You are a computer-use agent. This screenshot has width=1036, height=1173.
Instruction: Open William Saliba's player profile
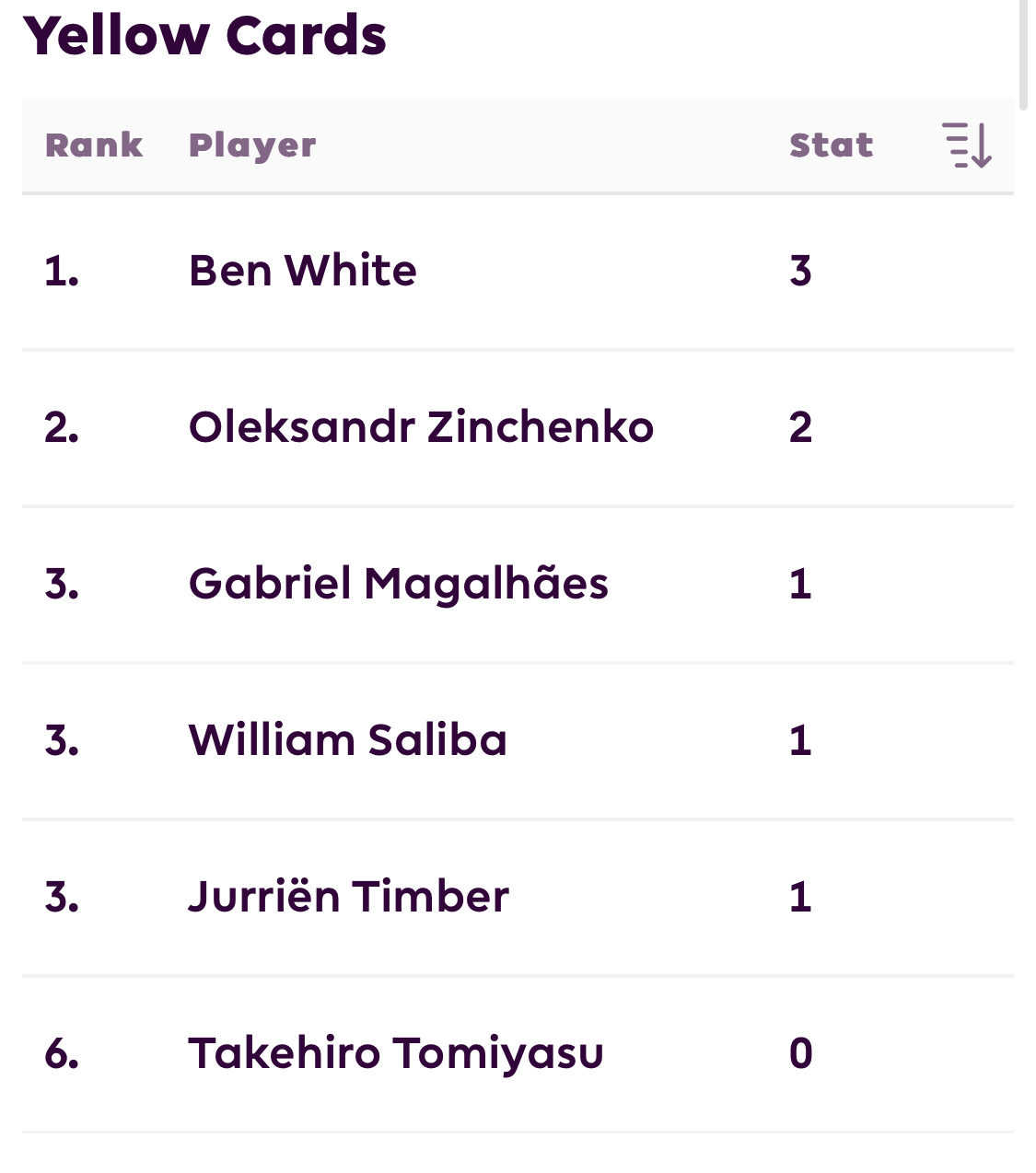[x=347, y=740]
